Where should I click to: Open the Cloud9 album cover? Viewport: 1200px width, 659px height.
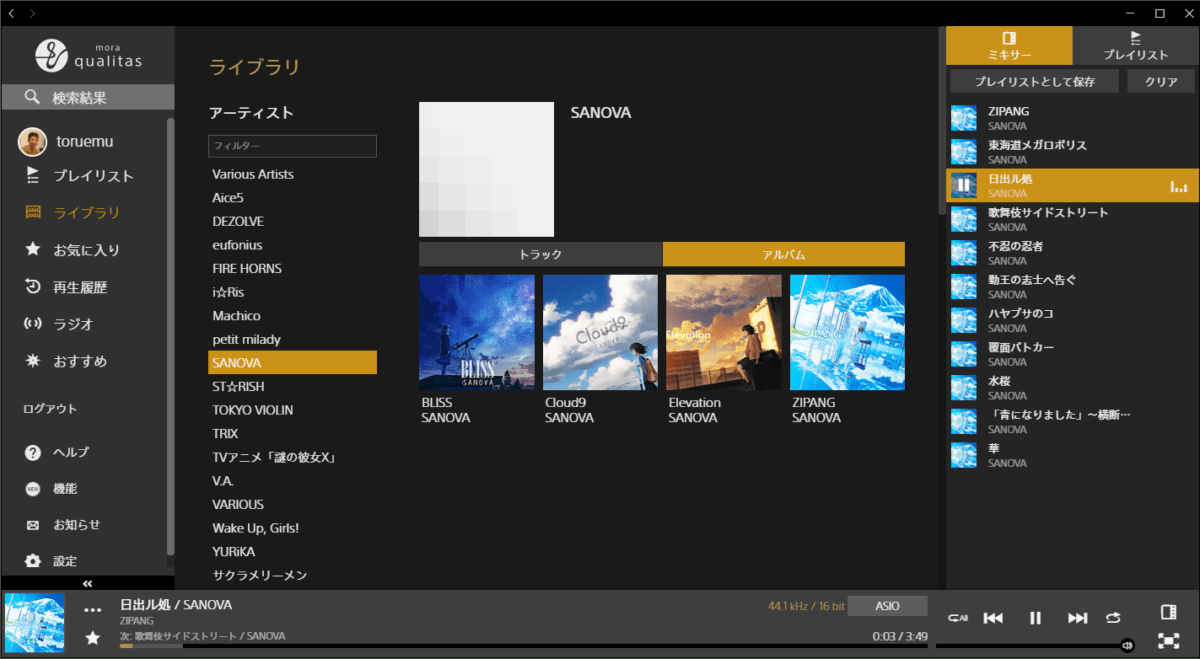pos(600,332)
